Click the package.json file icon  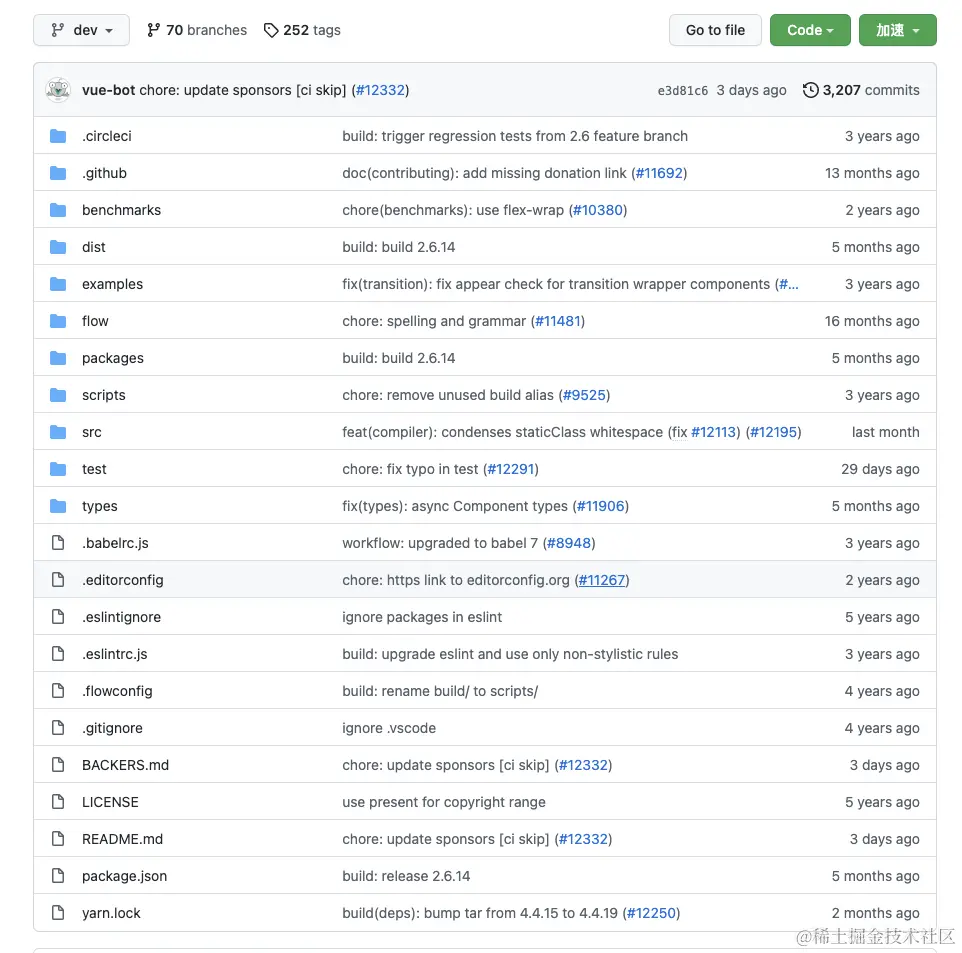(58, 876)
